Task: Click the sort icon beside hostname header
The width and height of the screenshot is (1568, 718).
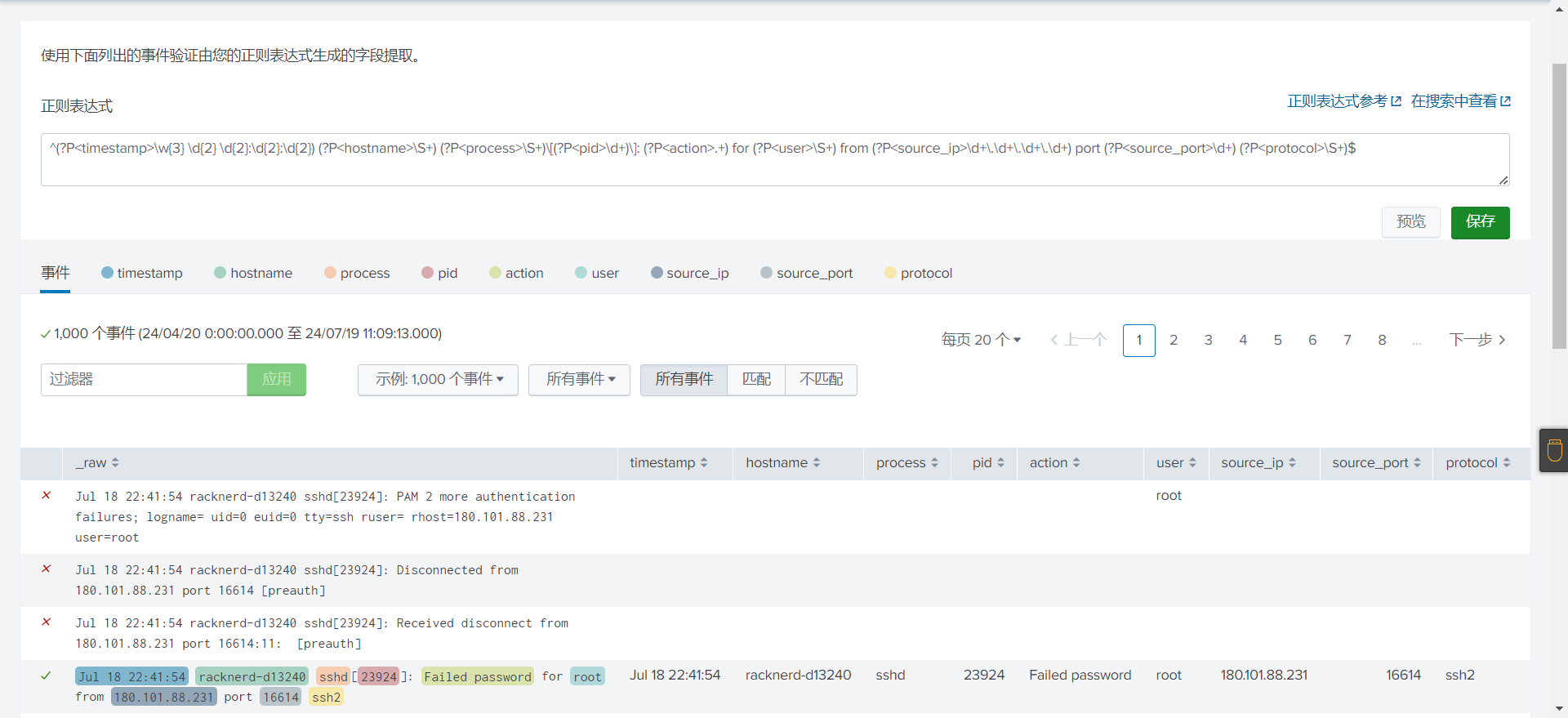Action: pyautogui.click(x=816, y=462)
